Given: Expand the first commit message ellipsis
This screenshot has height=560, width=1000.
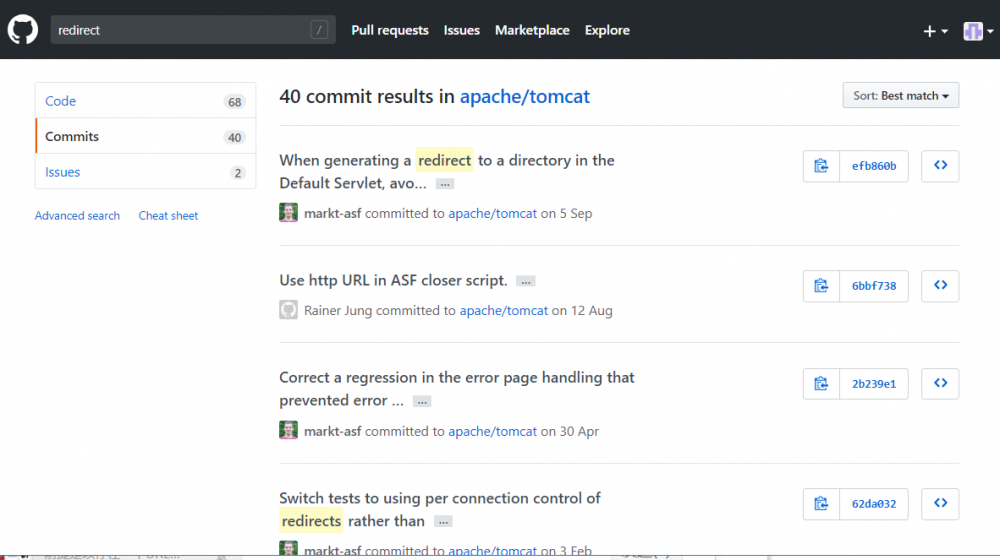Looking at the screenshot, I should (x=445, y=184).
